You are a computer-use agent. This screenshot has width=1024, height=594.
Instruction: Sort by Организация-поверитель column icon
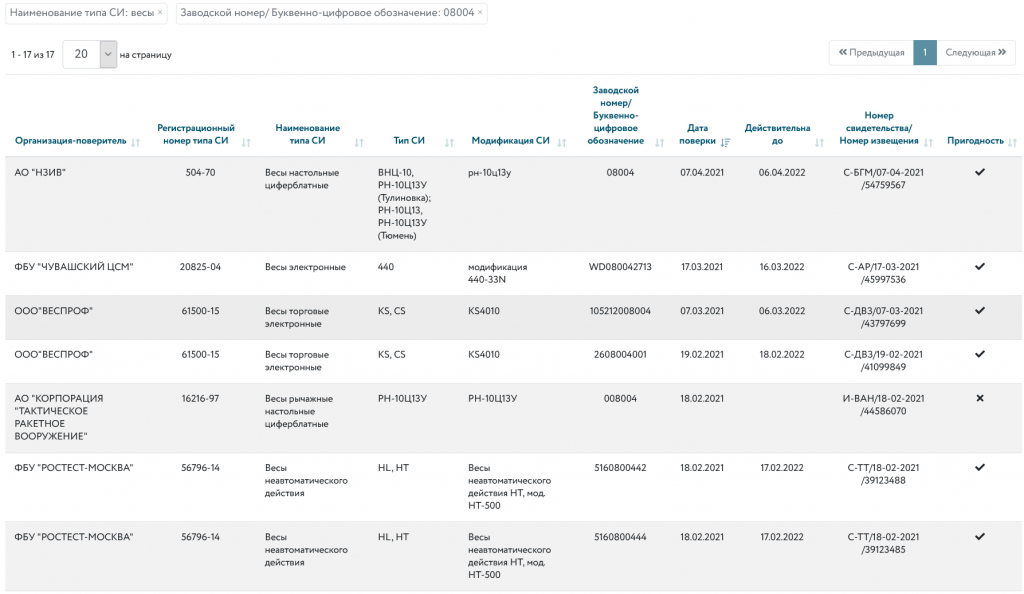(136, 142)
